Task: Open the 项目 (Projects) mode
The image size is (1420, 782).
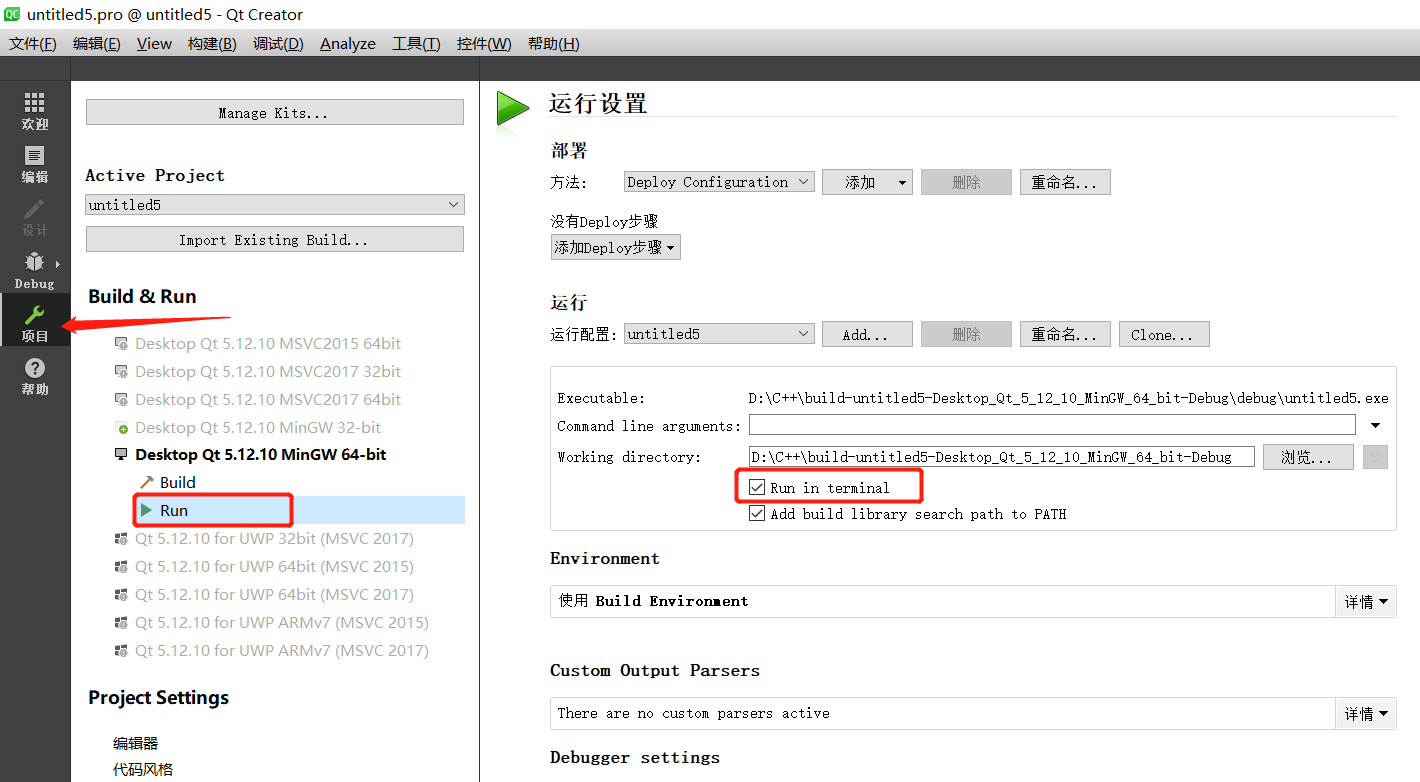Action: pyautogui.click(x=34, y=320)
